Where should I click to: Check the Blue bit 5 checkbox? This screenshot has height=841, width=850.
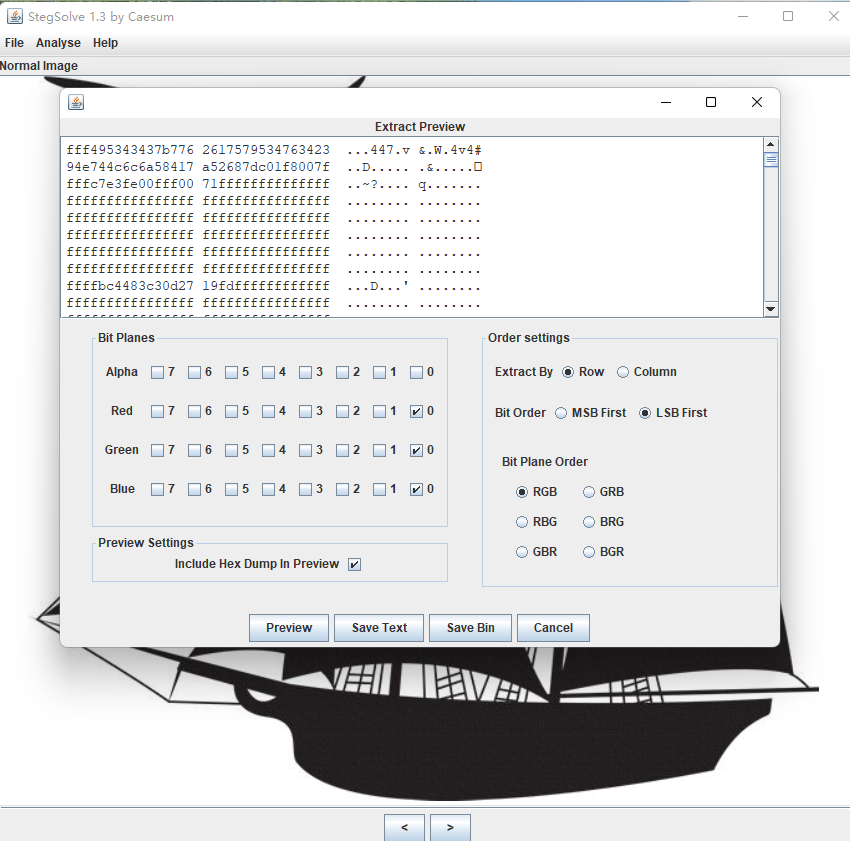click(x=231, y=490)
